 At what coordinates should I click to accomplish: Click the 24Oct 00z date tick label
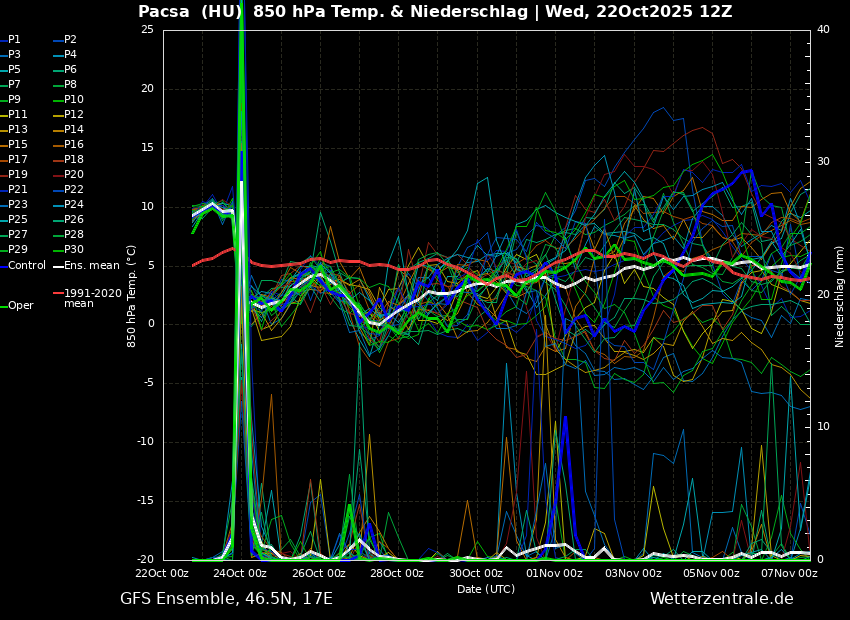click(x=241, y=574)
